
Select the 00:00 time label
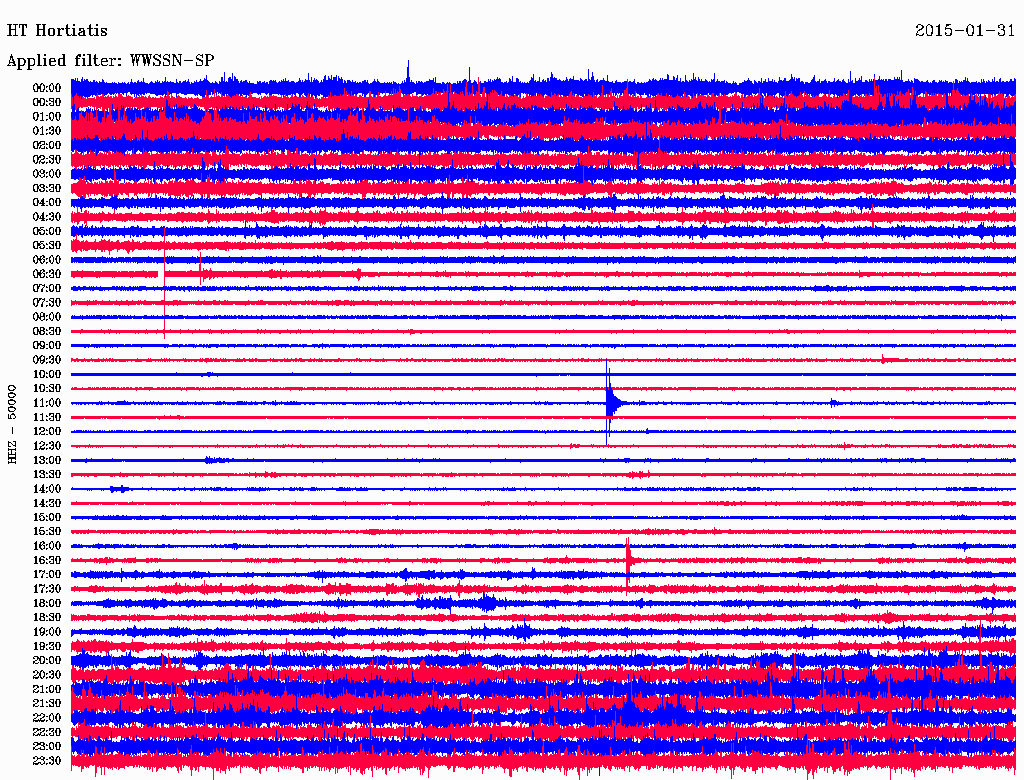tap(47, 88)
